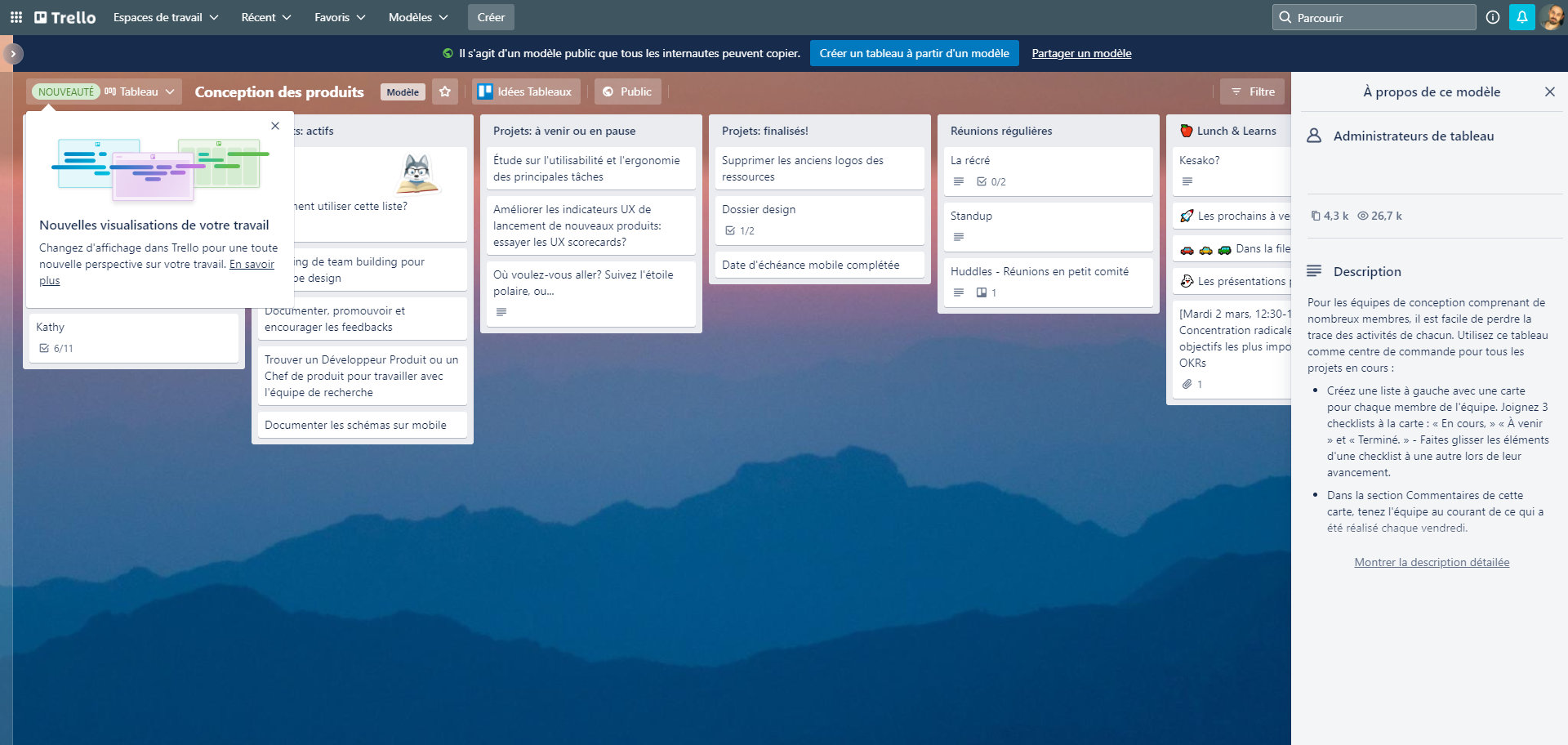Click 0/2 checklist badge on La récré
Screen dimensions: 1568x745
tap(991, 181)
